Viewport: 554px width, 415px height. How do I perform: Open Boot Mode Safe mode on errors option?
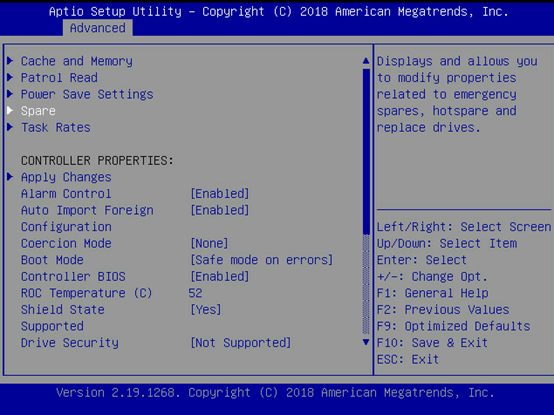[261, 260]
